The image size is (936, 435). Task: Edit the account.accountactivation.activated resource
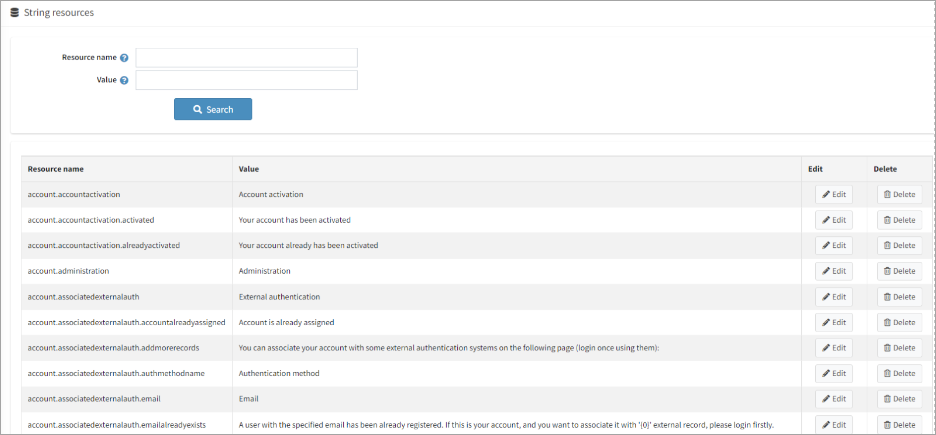[834, 220]
